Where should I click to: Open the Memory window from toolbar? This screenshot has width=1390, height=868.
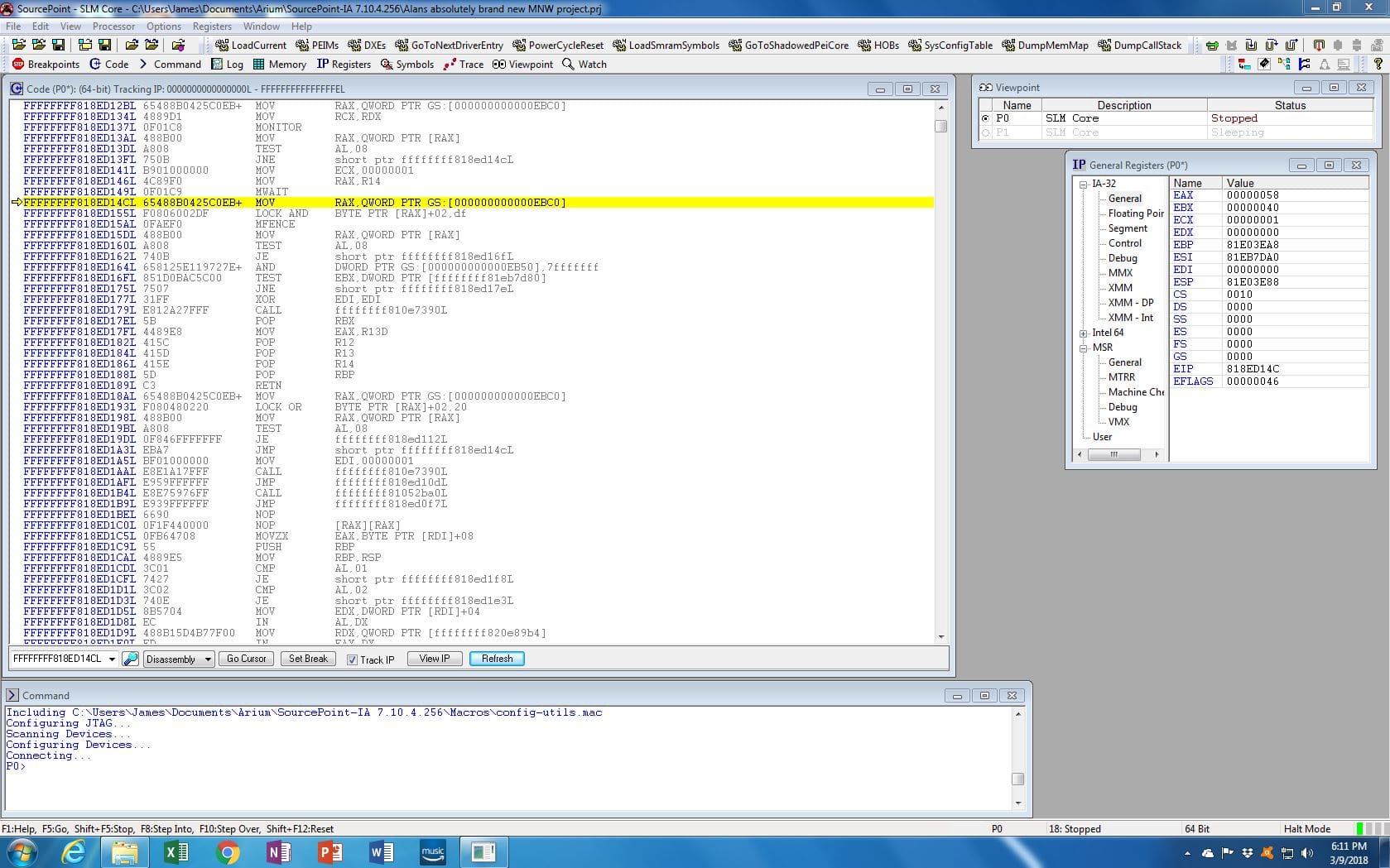click(x=279, y=64)
